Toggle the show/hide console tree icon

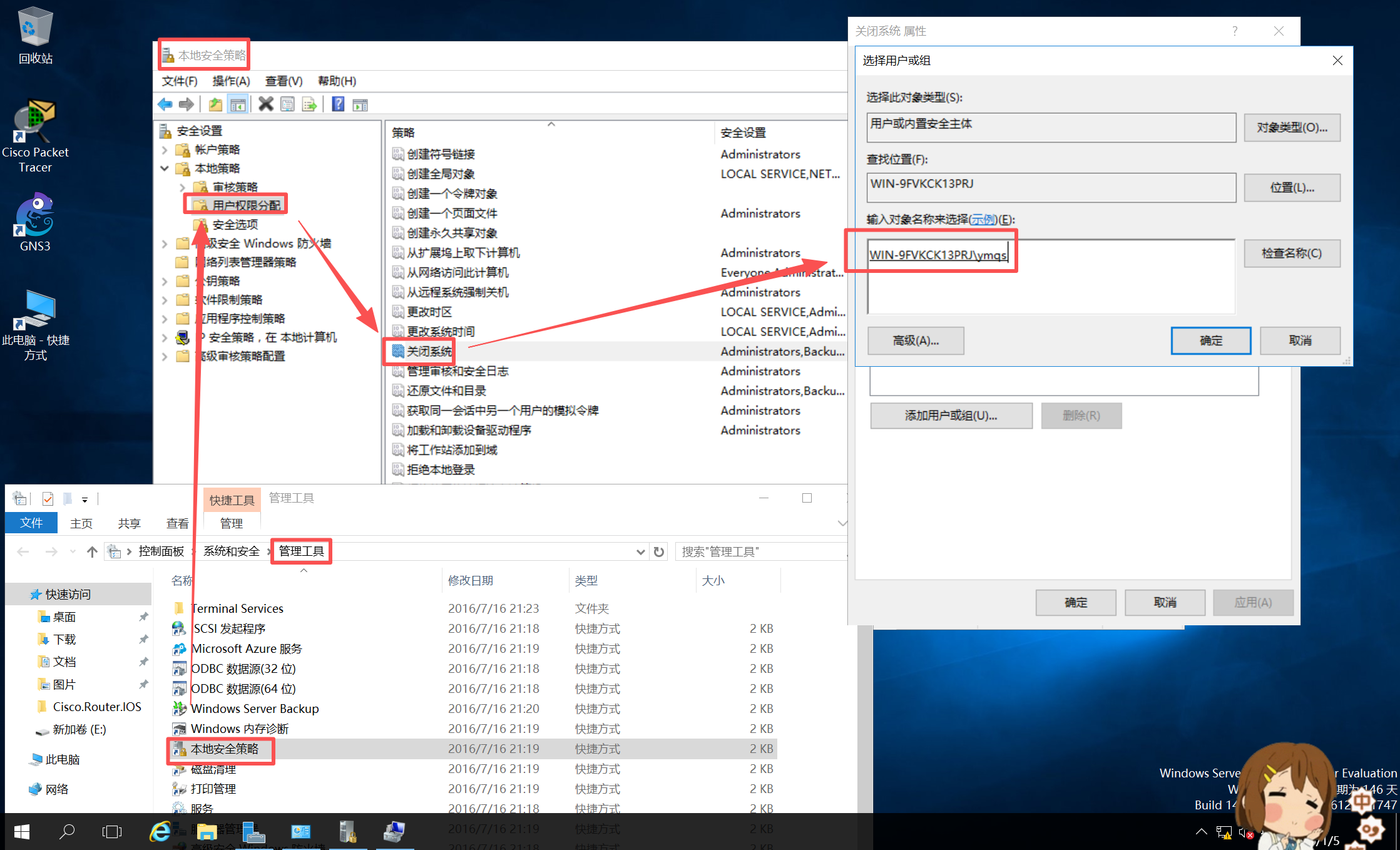coord(238,105)
